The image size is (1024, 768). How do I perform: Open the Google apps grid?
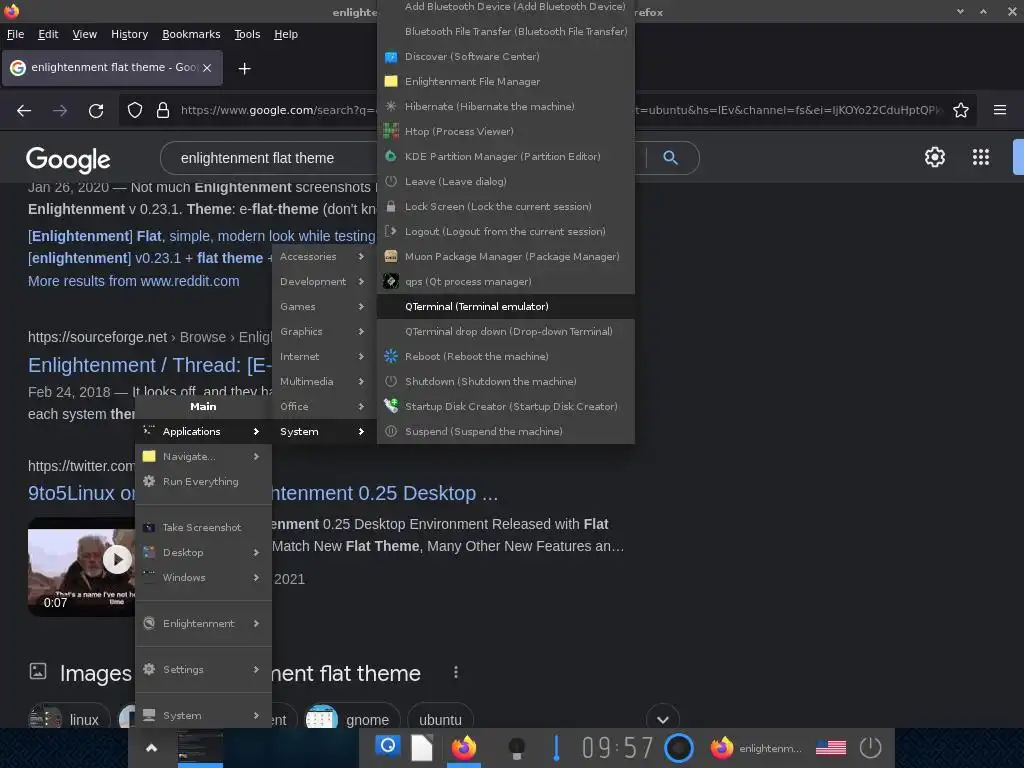click(980, 157)
